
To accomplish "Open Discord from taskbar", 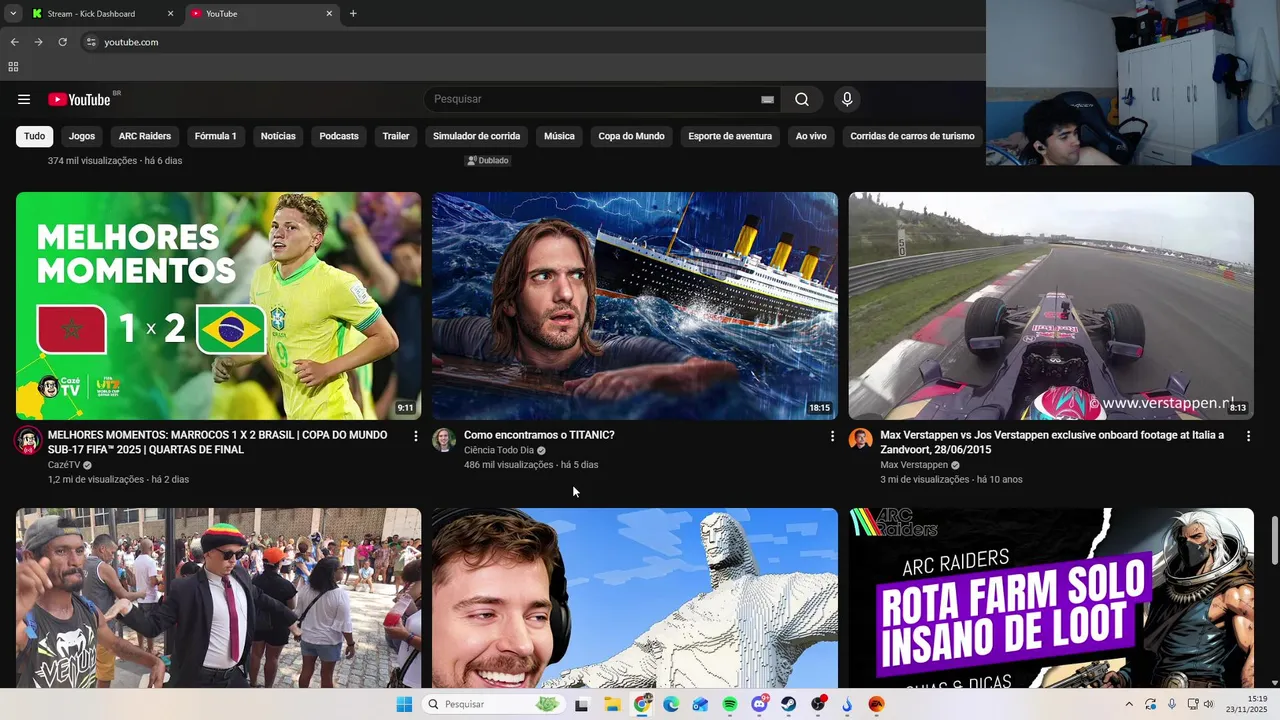I will pyautogui.click(x=759, y=704).
